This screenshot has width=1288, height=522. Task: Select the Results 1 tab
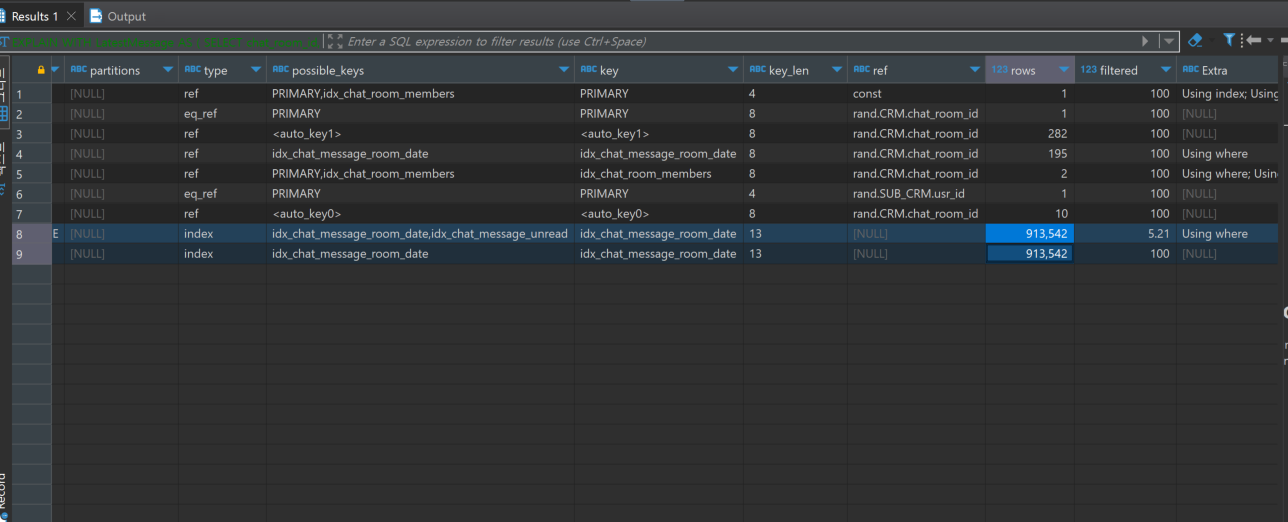(34, 16)
